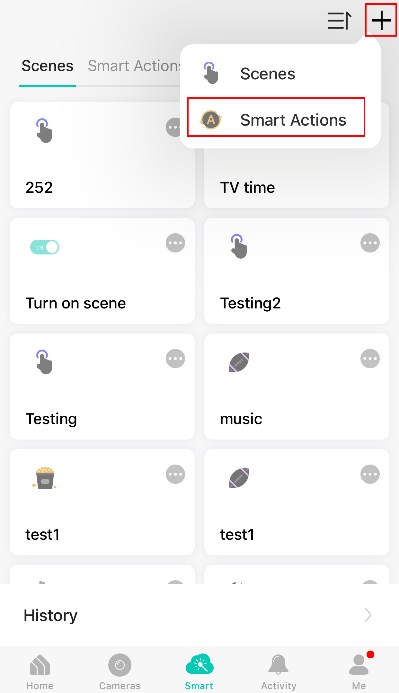Open more options for Testing2
399x693 pixels.
[370, 243]
